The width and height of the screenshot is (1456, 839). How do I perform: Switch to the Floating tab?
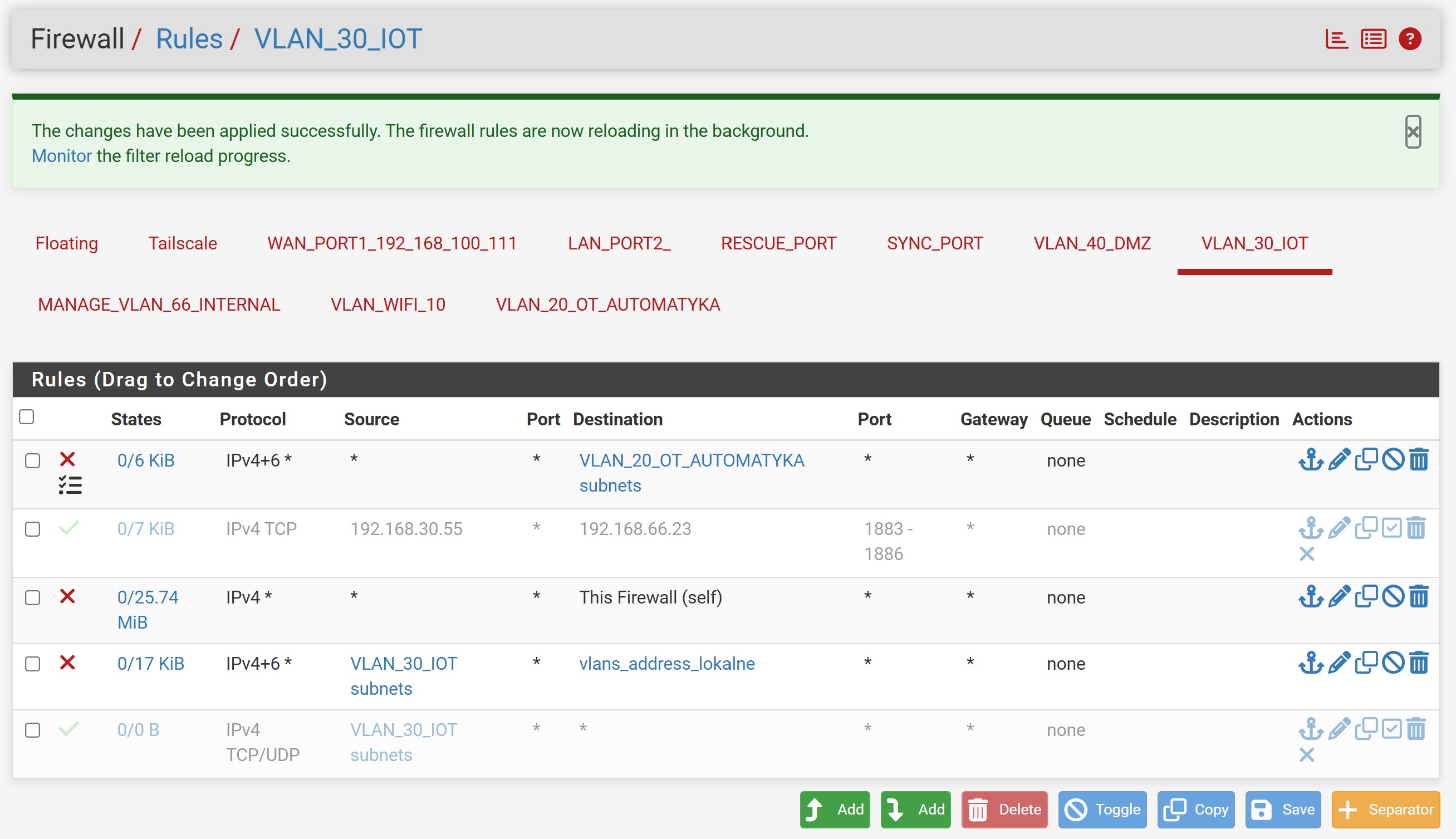point(67,243)
